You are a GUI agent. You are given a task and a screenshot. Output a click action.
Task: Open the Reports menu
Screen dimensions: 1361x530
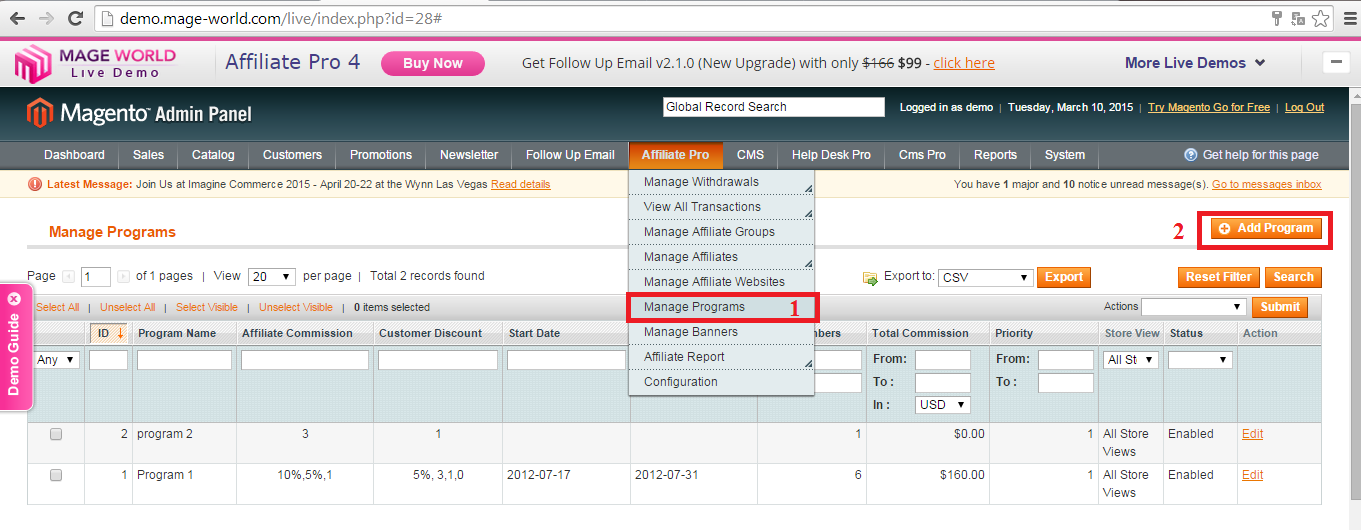pos(995,155)
